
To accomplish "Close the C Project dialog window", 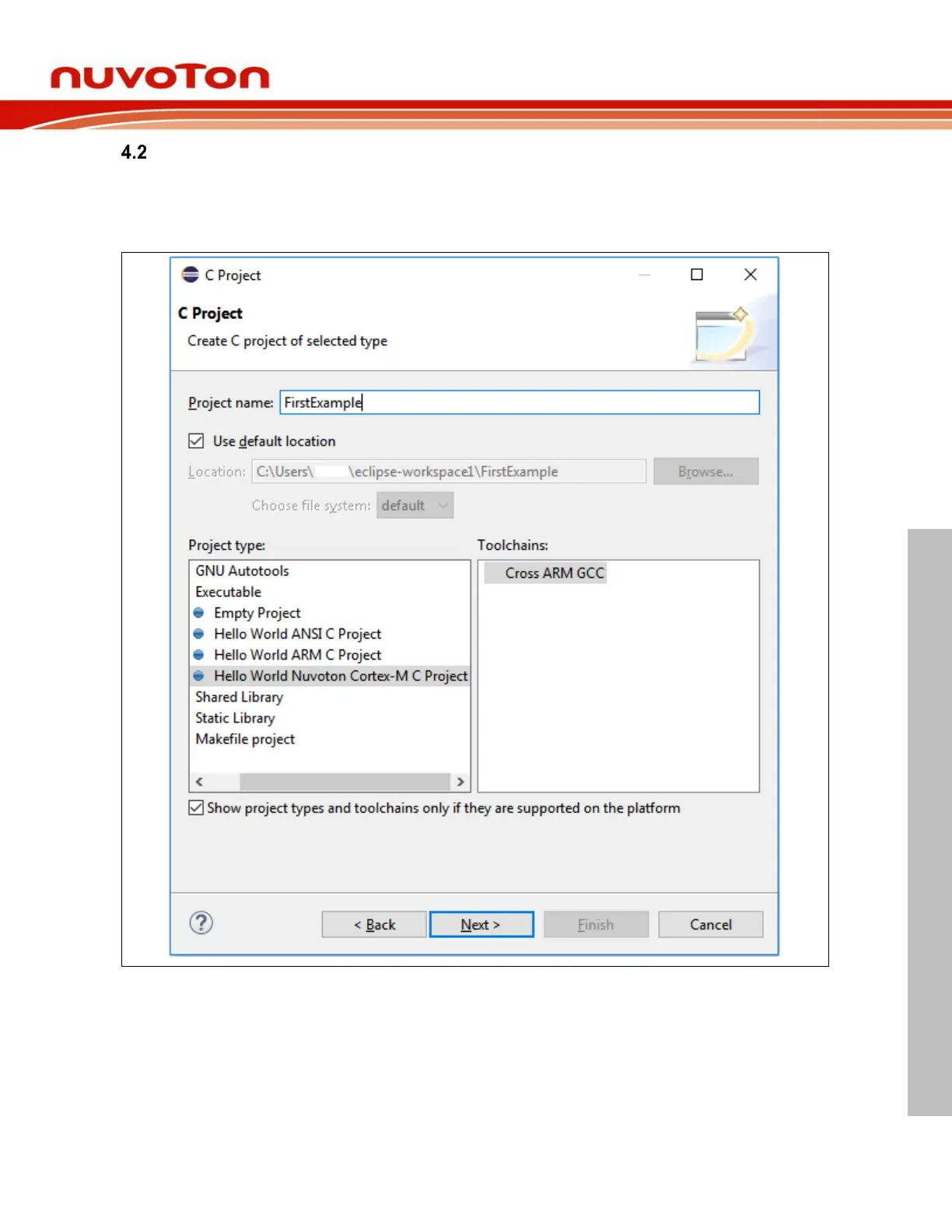I will 751,275.
